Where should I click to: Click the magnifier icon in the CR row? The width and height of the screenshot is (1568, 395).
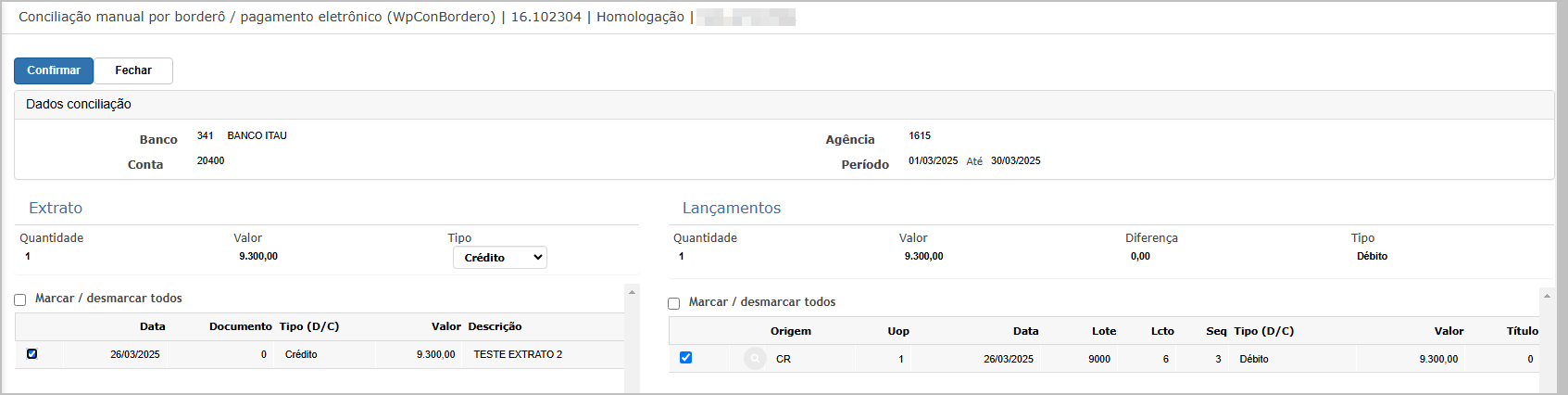click(x=756, y=358)
